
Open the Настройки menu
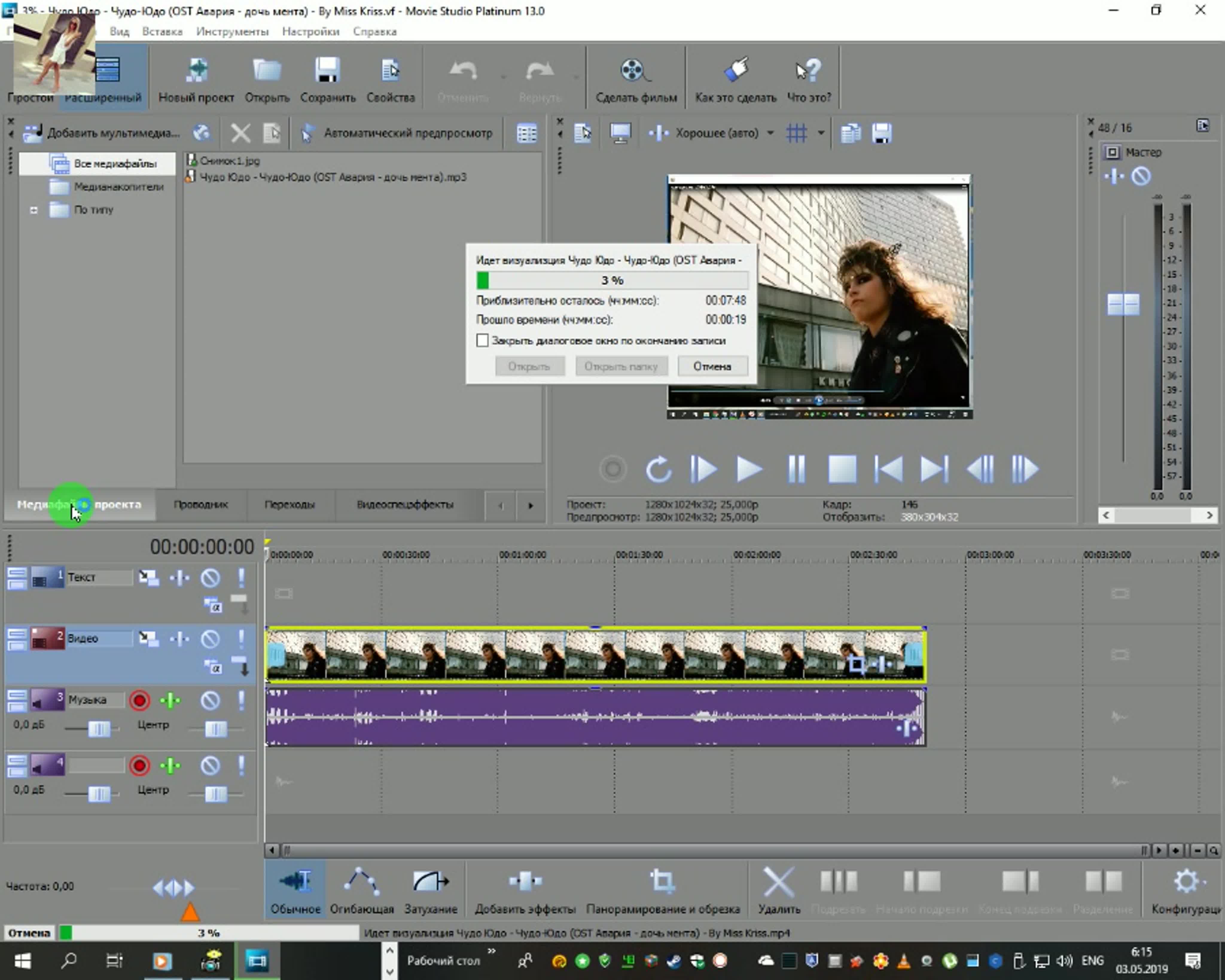311,32
